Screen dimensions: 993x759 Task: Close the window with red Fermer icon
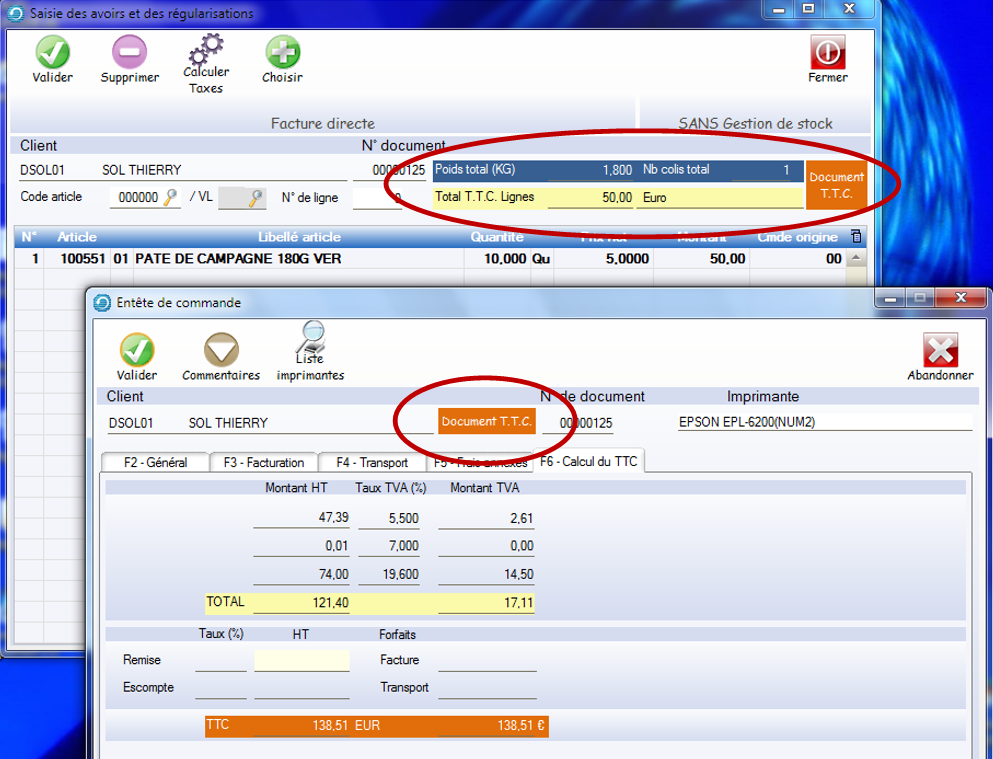pyautogui.click(x=827, y=52)
